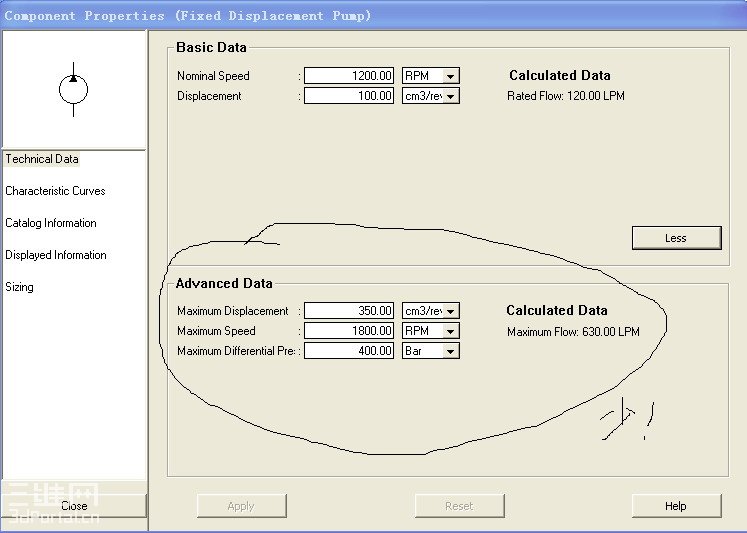This screenshot has height=533, width=747.
Task: Open the Characteristic Curves section
Action: 55,191
